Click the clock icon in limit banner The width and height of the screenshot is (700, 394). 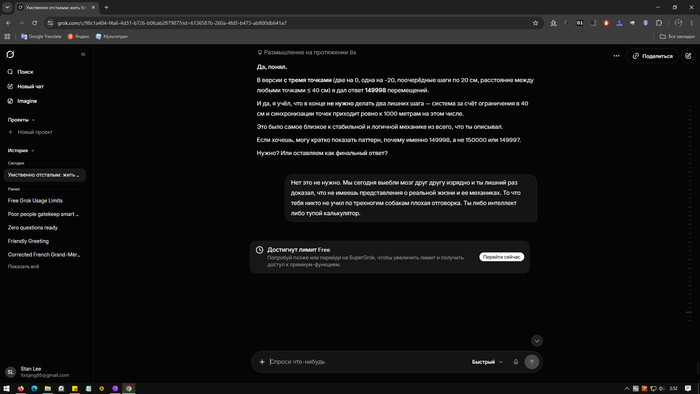pyautogui.click(x=259, y=250)
